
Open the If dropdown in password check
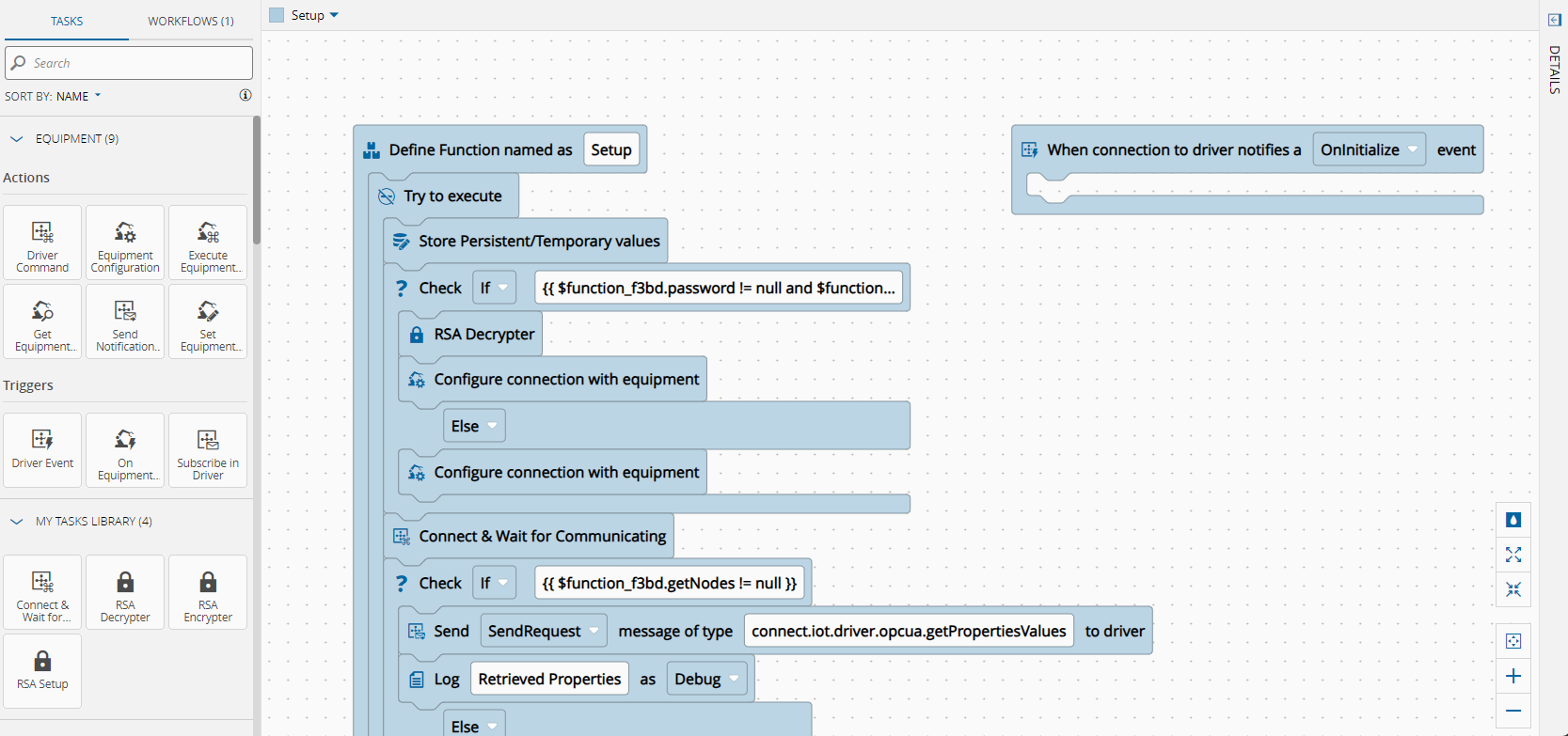494,288
